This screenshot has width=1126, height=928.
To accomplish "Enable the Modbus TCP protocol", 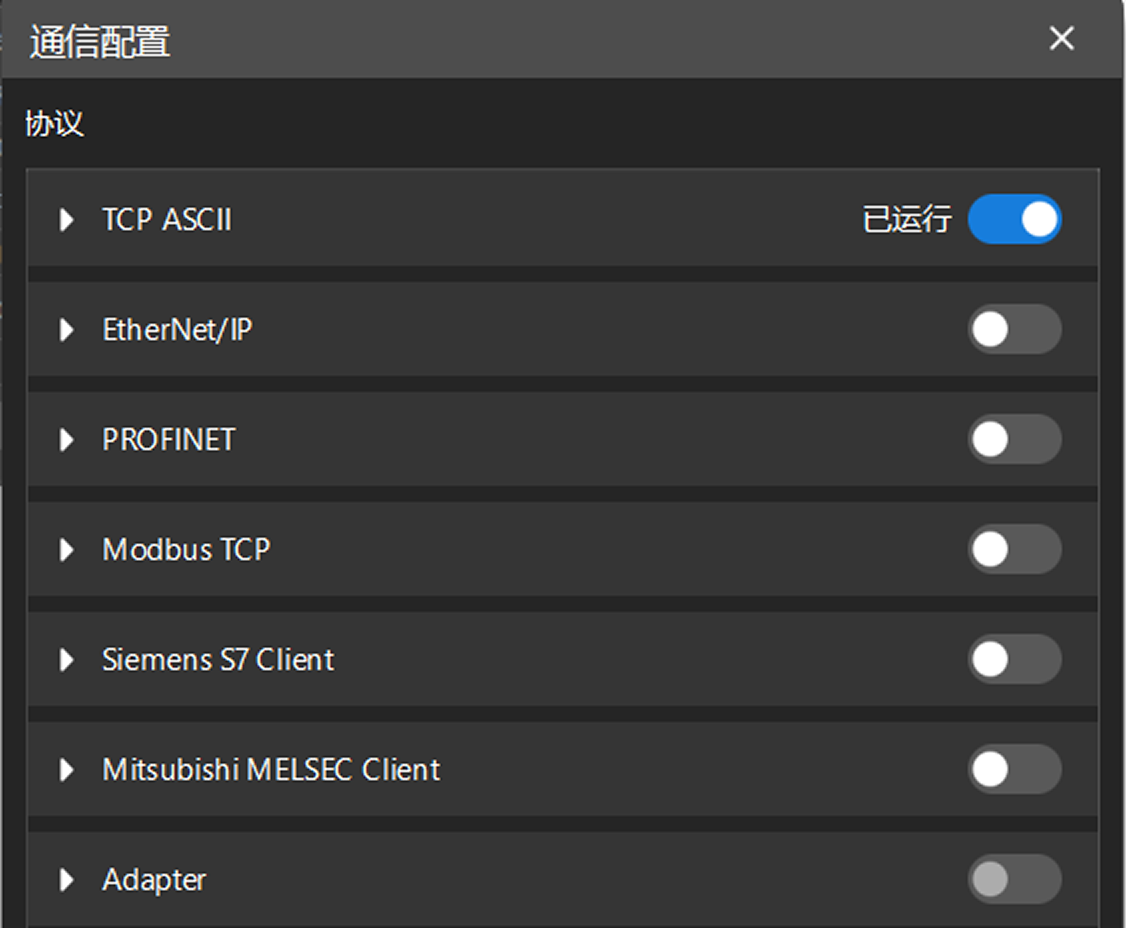I will 1015,550.
